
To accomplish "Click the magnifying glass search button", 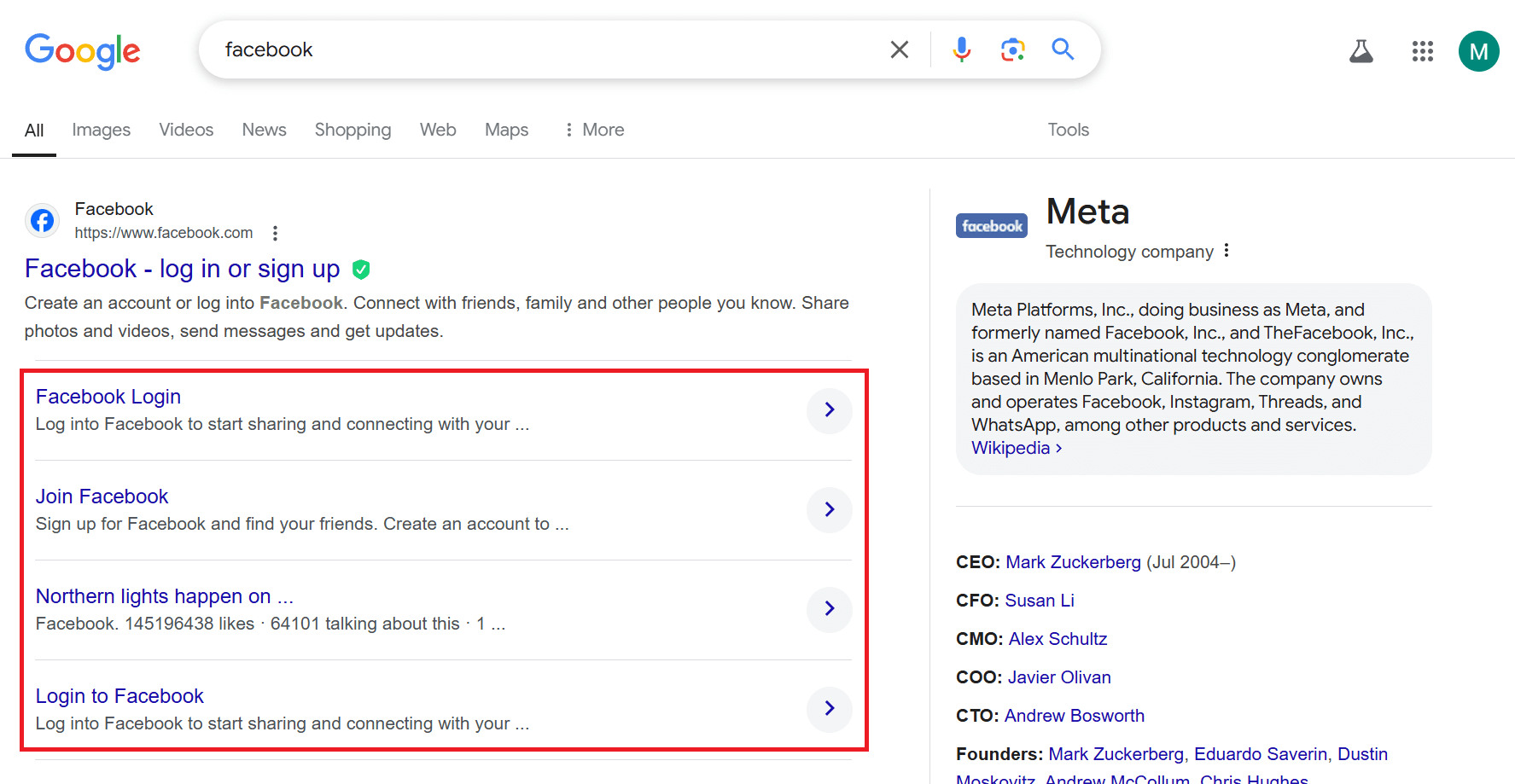I will (1063, 49).
